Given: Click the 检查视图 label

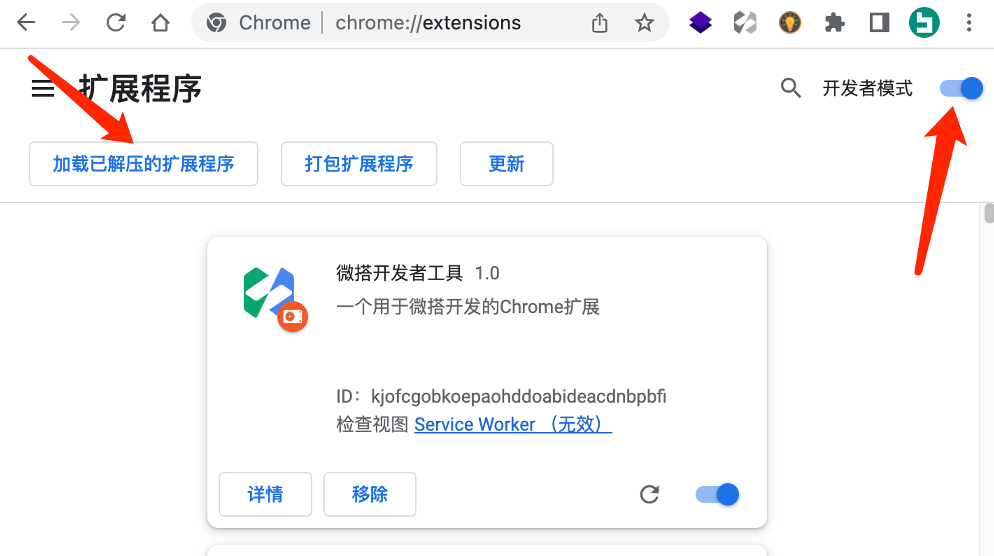Looking at the screenshot, I should point(372,424).
